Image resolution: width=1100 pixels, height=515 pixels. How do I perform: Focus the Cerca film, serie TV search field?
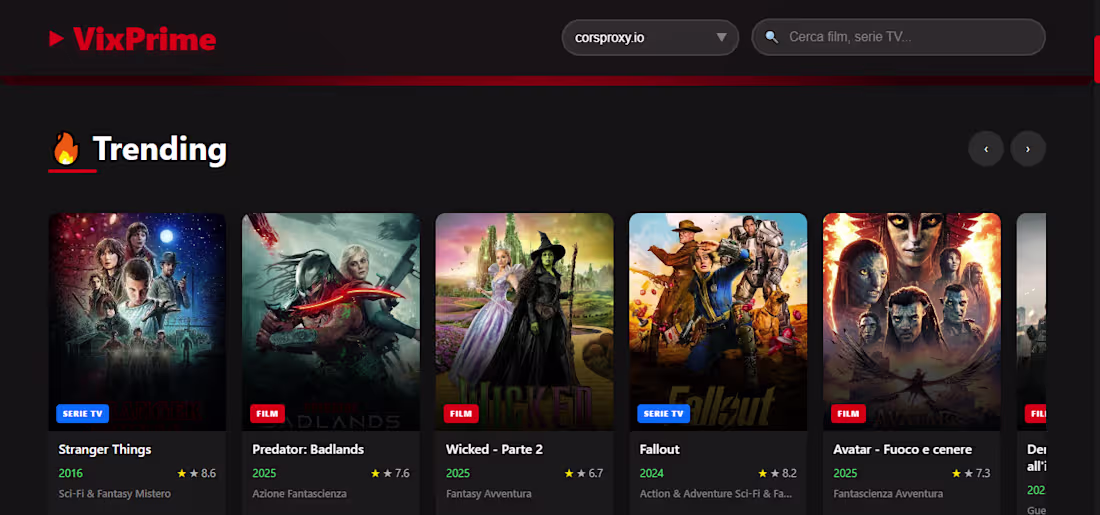[x=899, y=37]
